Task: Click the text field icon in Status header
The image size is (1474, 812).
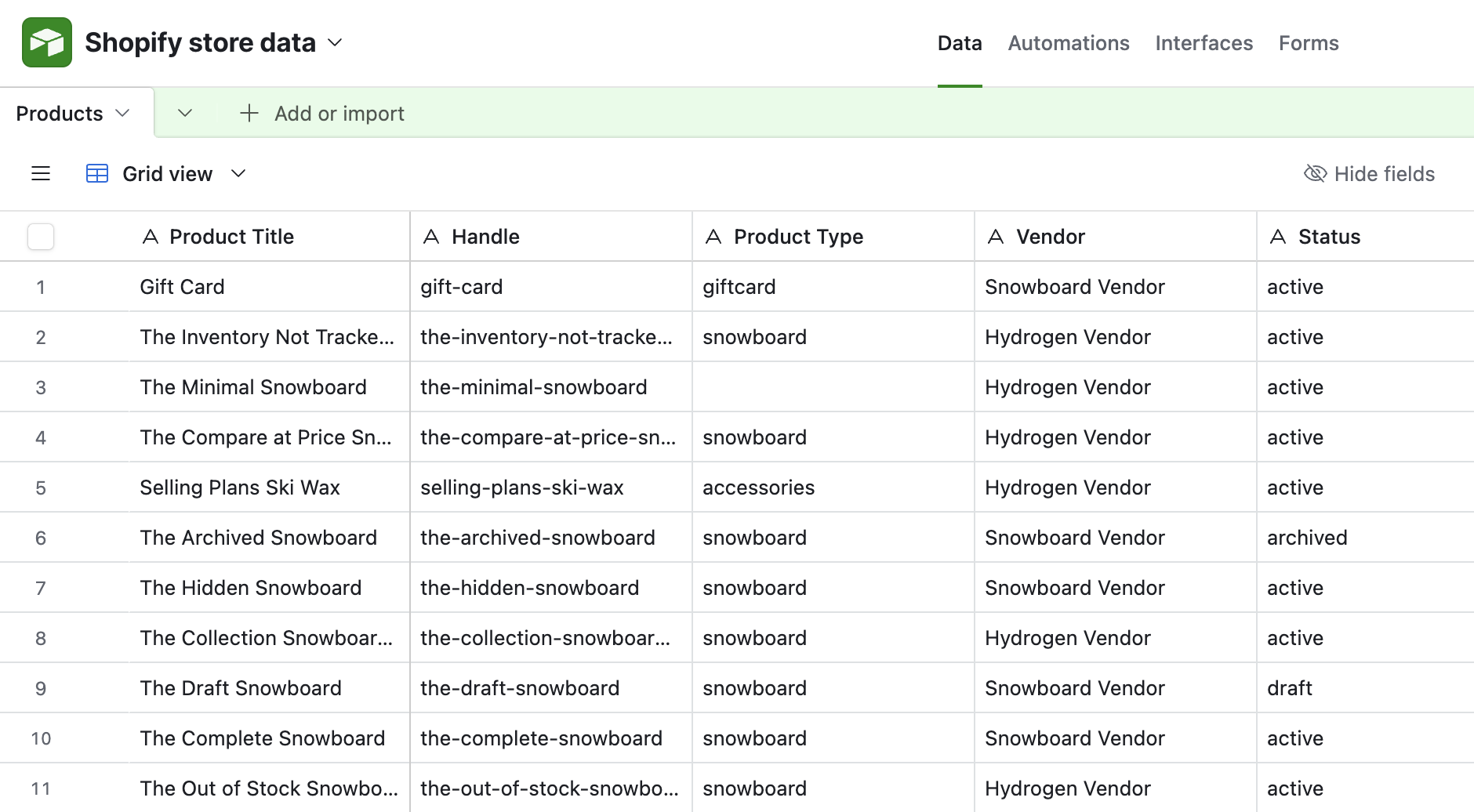Action: point(1279,236)
